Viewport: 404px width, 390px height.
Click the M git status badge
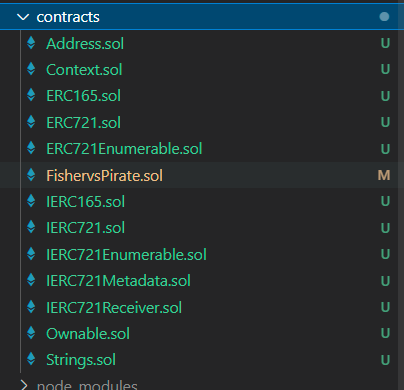point(384,175)
